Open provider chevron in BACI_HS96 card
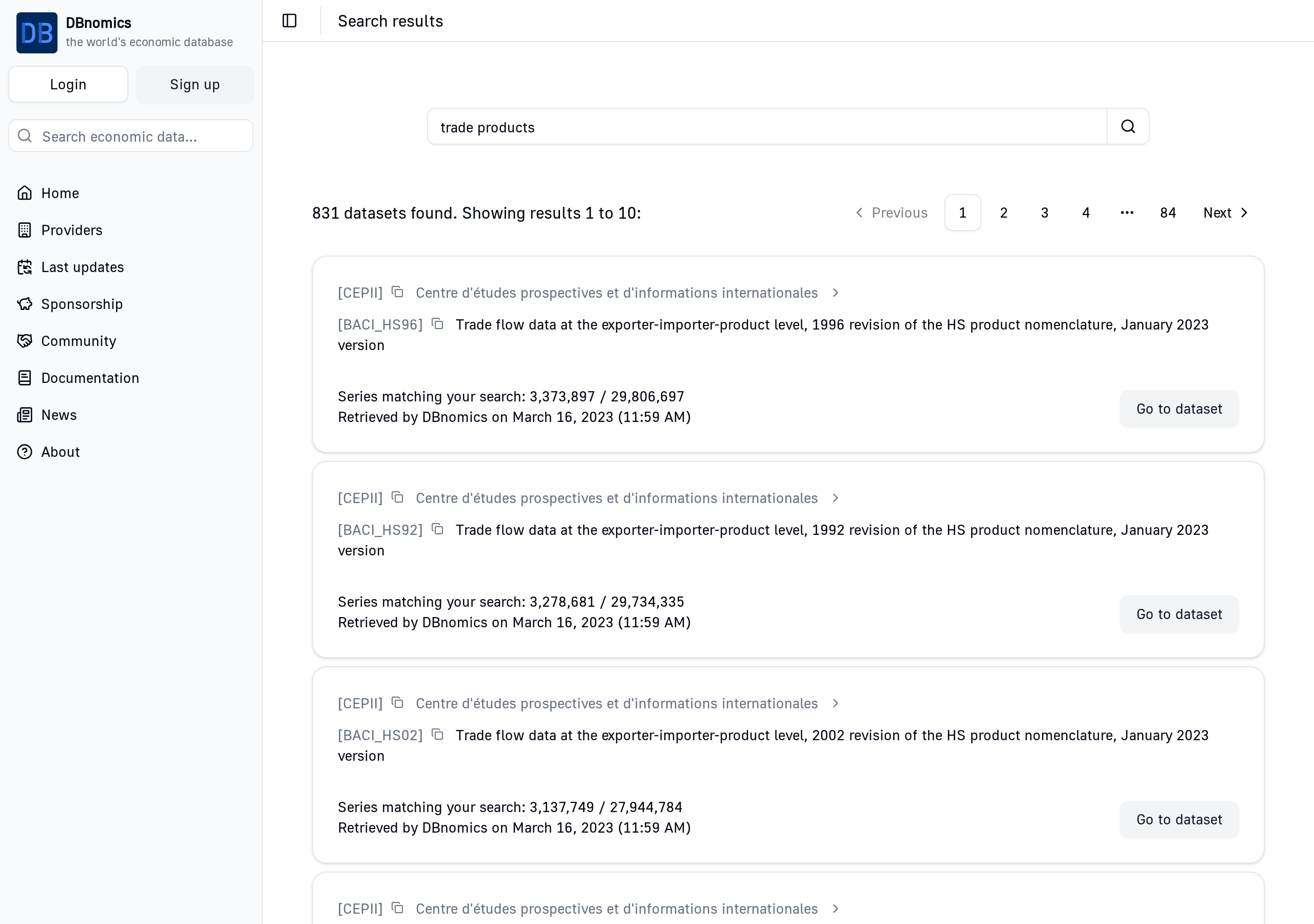The image size is (1314, 924). coord(836,293)
